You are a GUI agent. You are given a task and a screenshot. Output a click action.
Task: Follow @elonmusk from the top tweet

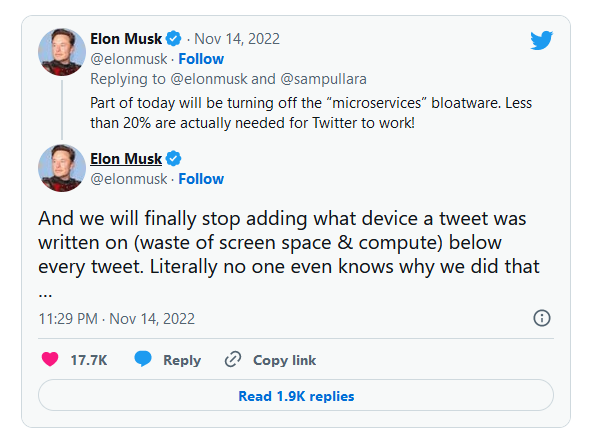(201, 59)
